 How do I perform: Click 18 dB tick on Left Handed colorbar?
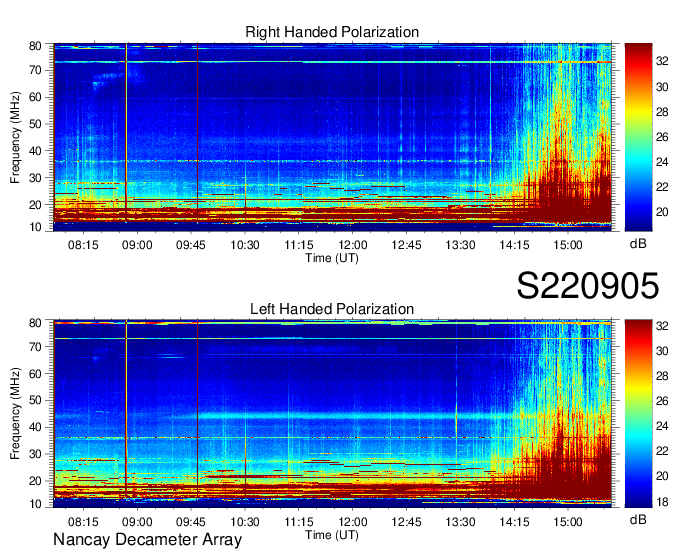662,502
